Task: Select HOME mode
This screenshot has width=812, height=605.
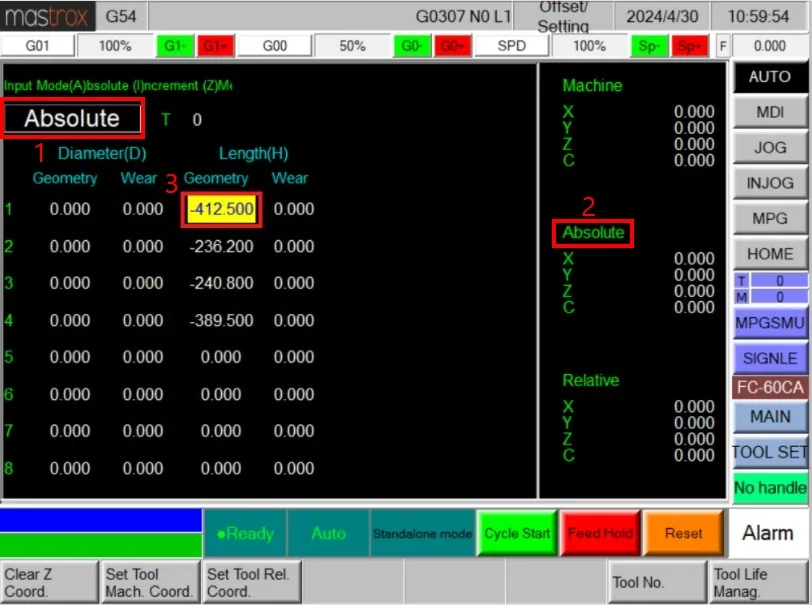Action: 770,254
